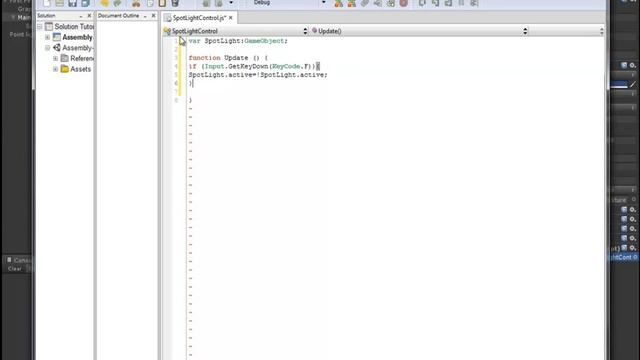Click the Redo arrow in toolbar

(x=118, y=3)
